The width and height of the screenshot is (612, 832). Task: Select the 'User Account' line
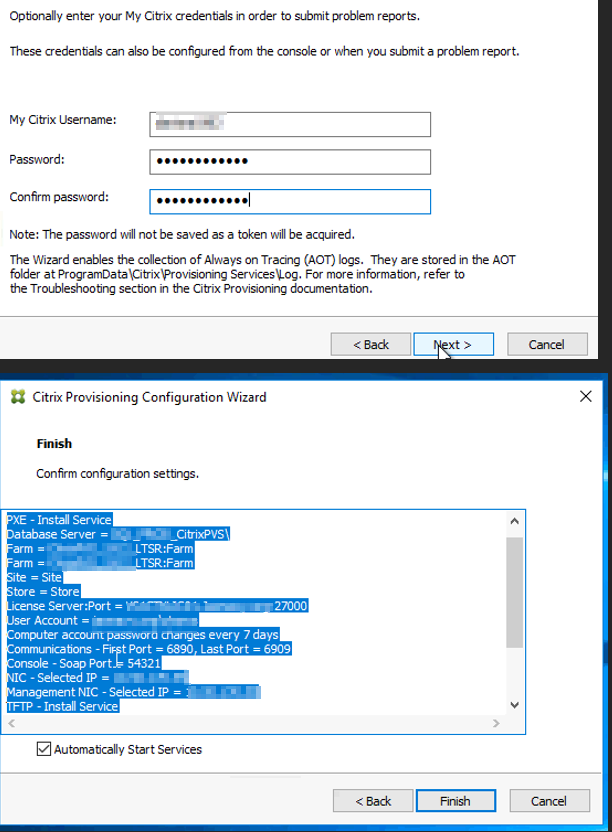click(x=102, y=620)
